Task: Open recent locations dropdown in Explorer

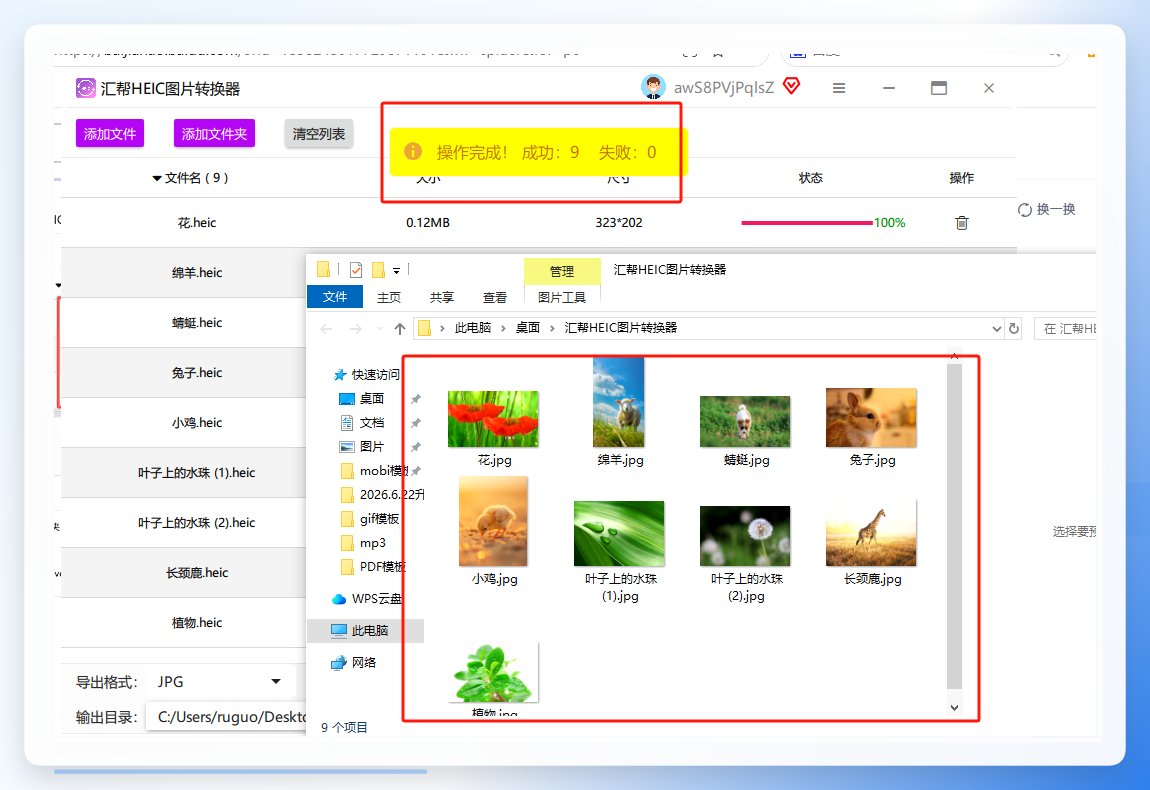Action: tap(379, 329)
